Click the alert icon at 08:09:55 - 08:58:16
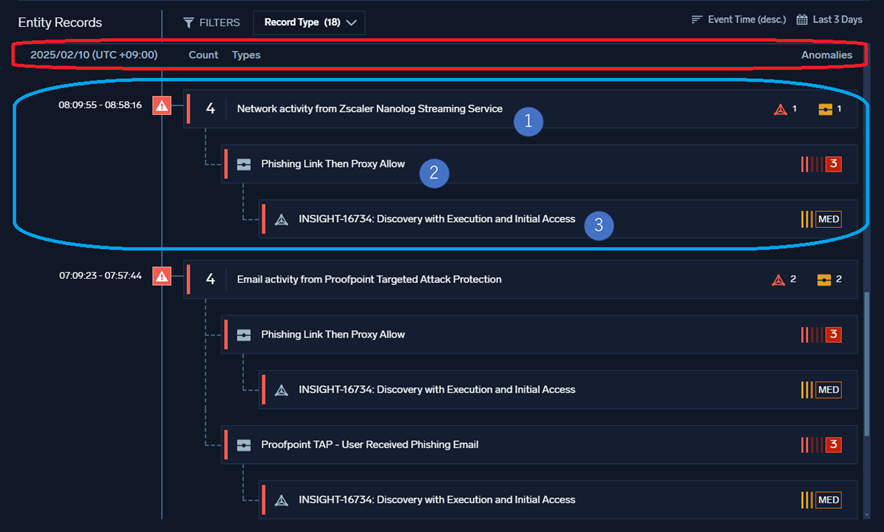The width and height of the screenshot is (884, 532). (x=162, y=105)
